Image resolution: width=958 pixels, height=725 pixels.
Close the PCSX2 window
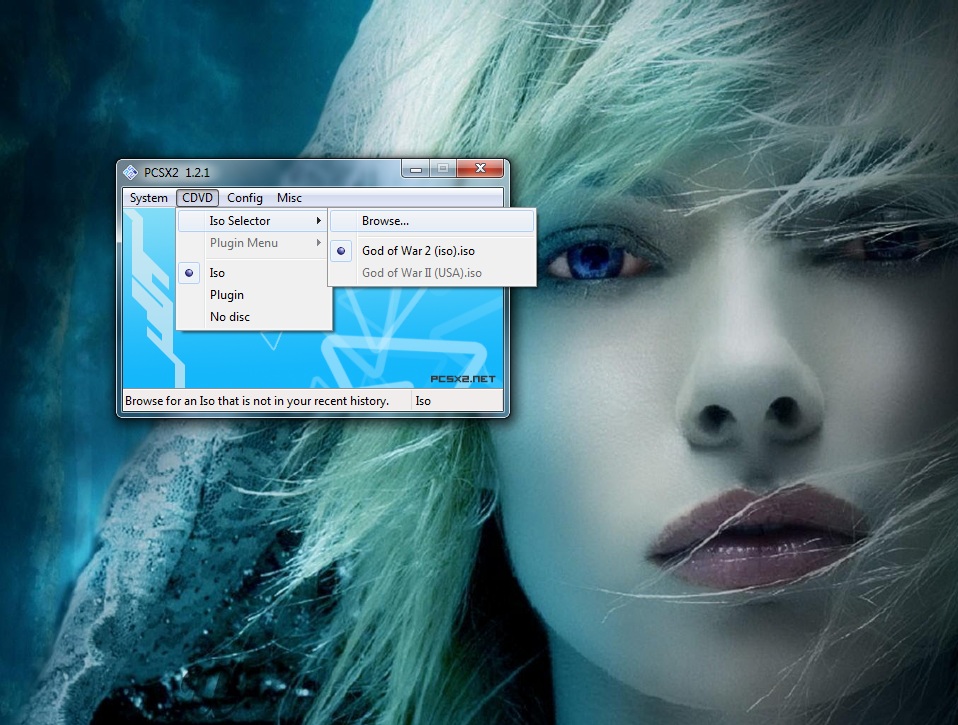(x=481, y=169)
